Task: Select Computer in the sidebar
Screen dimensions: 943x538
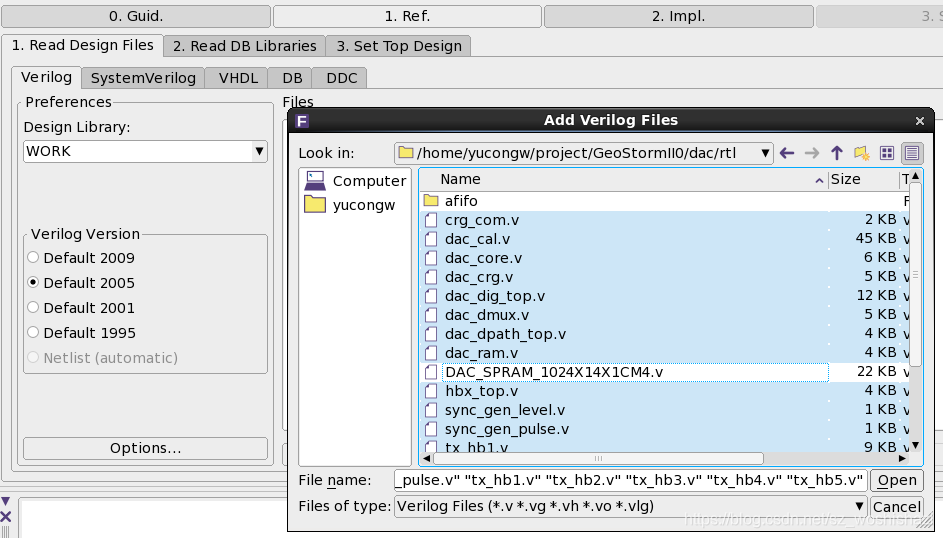Action: point(355,180)
